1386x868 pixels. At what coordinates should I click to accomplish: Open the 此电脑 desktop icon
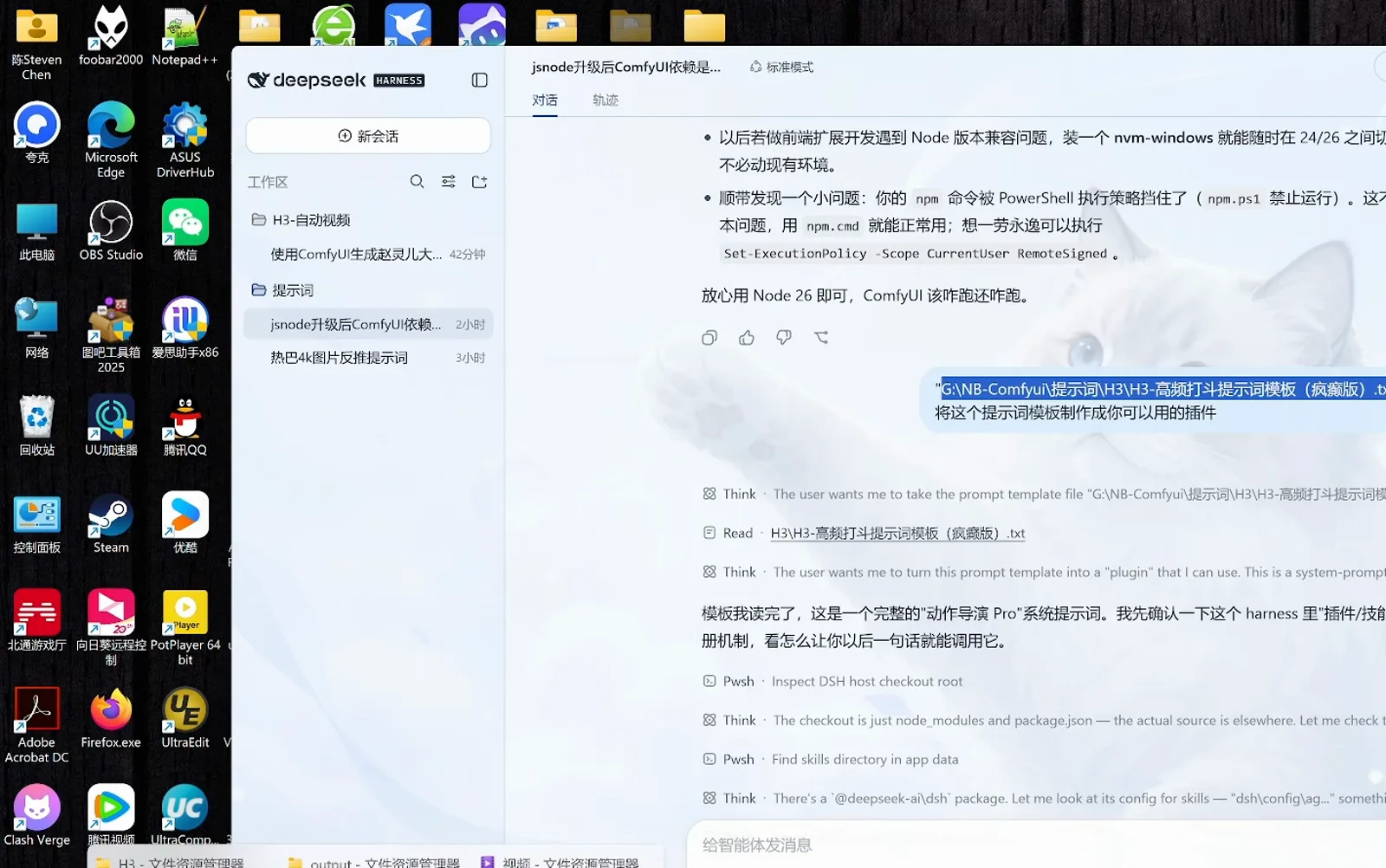(x=36, y=230)
